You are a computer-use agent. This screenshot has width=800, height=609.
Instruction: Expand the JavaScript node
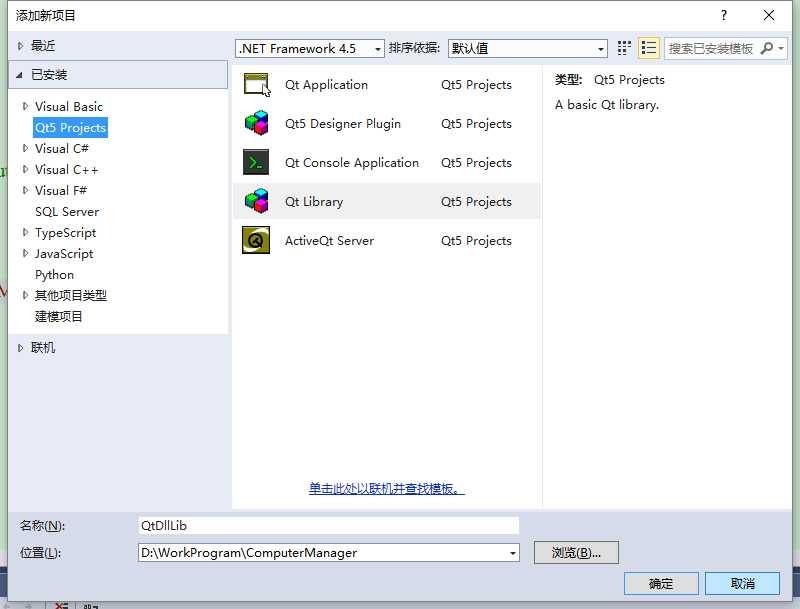(x=25, y=253)
